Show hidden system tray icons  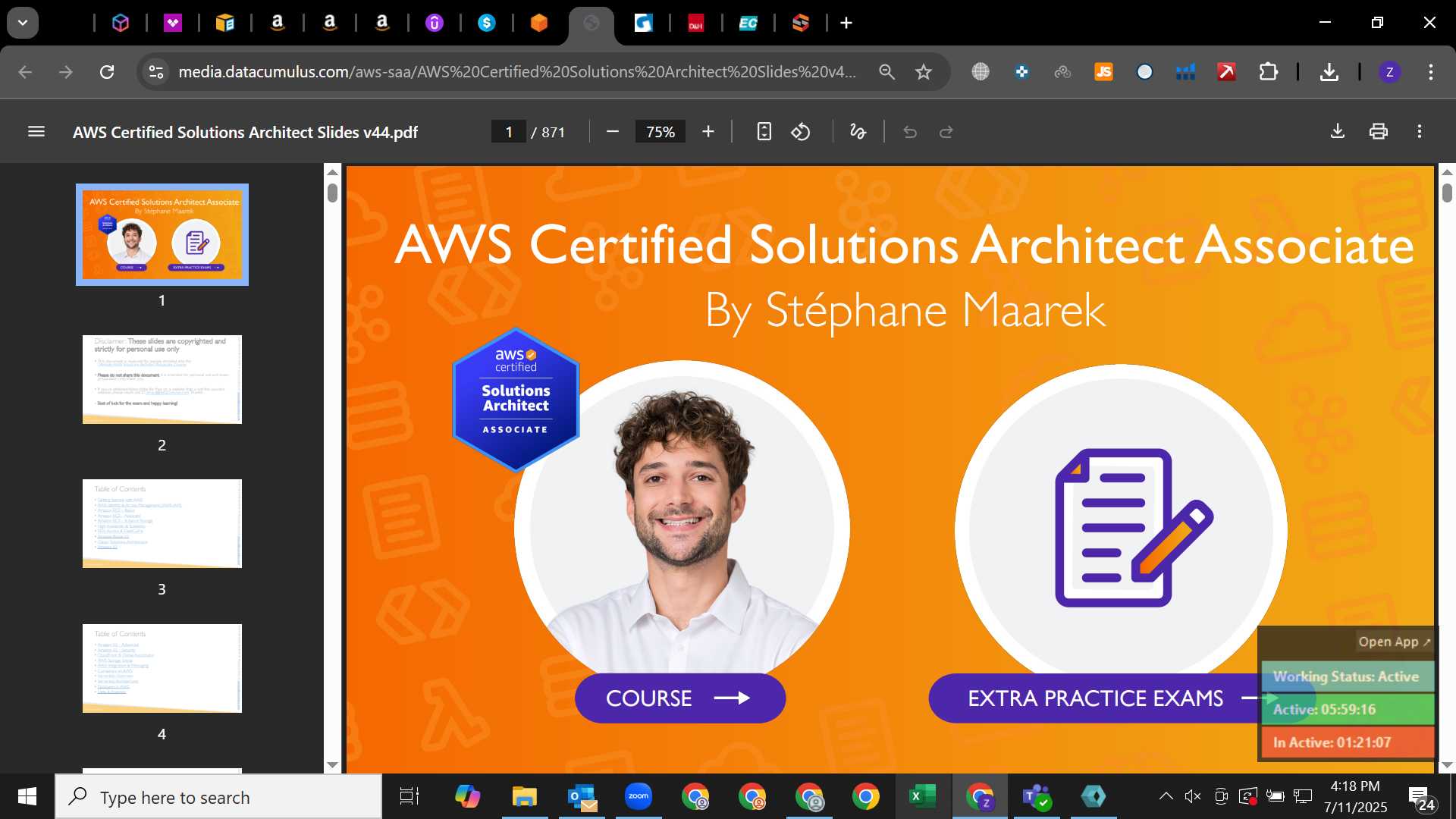point(1166,796)
